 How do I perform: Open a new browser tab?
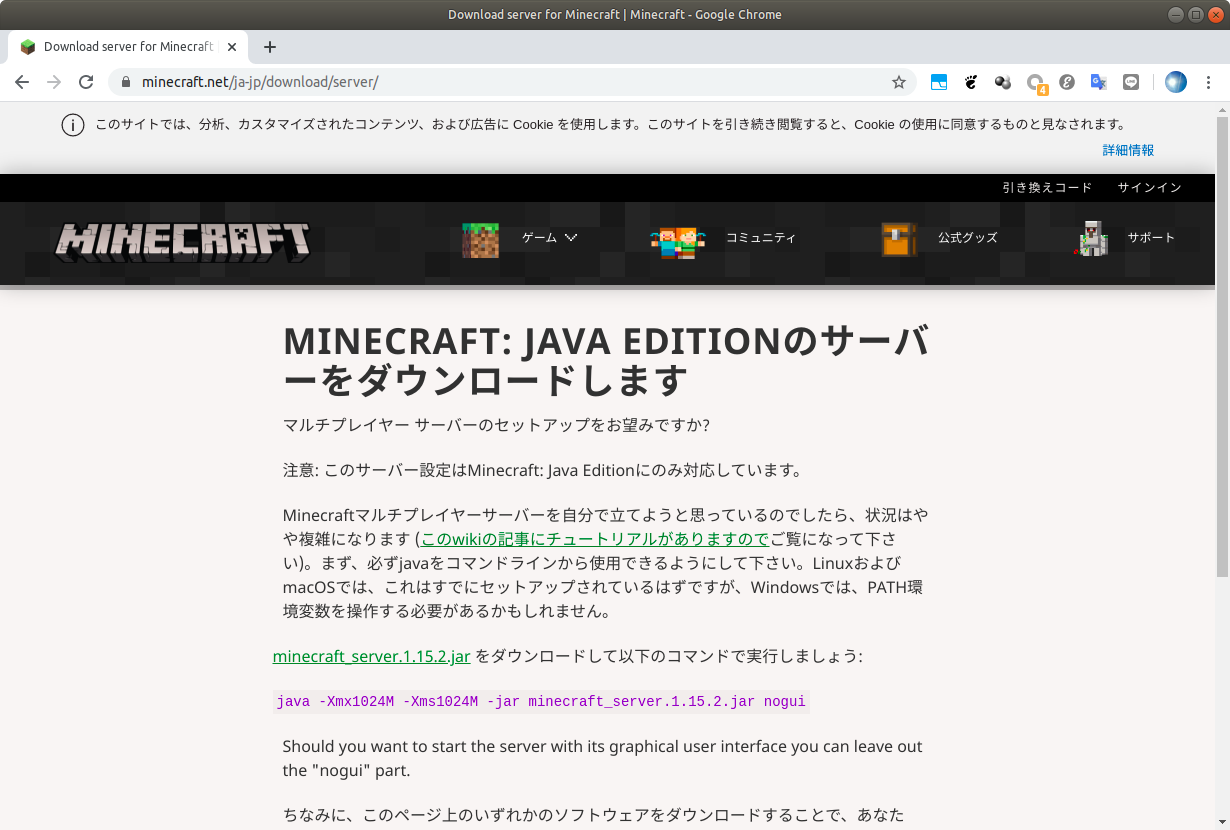pyautogui.click(x=269, y=47)
